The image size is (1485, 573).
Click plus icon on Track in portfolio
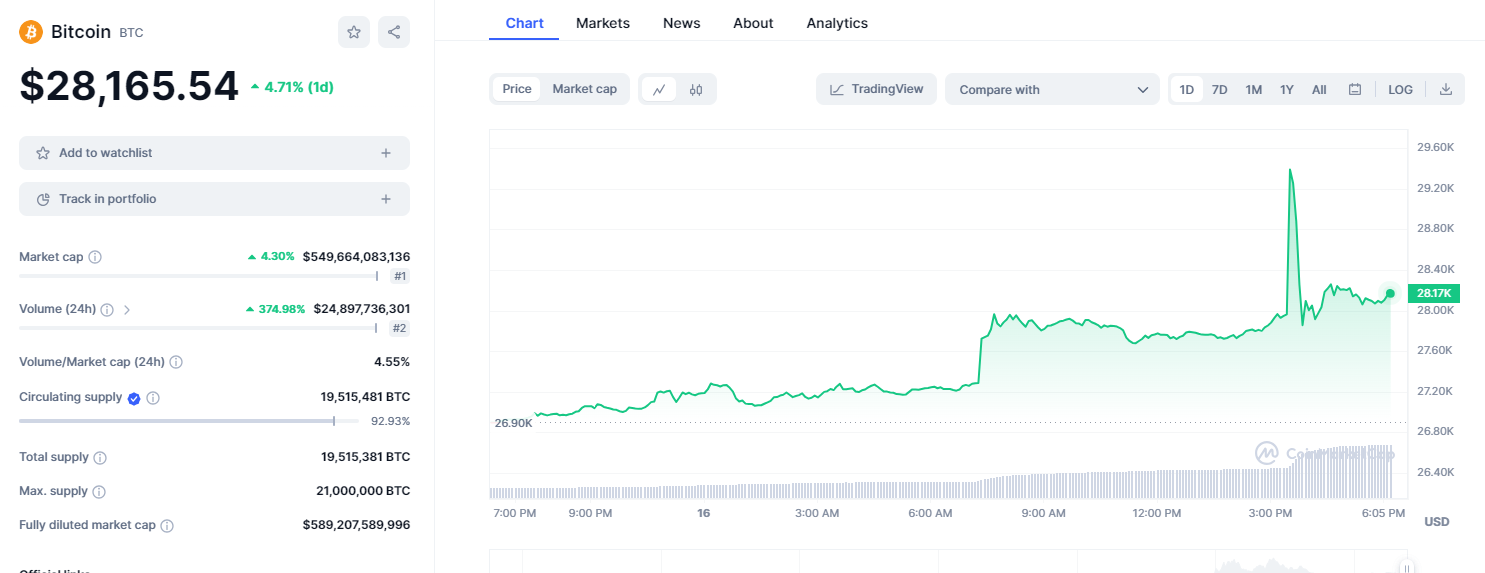(386, 199)
